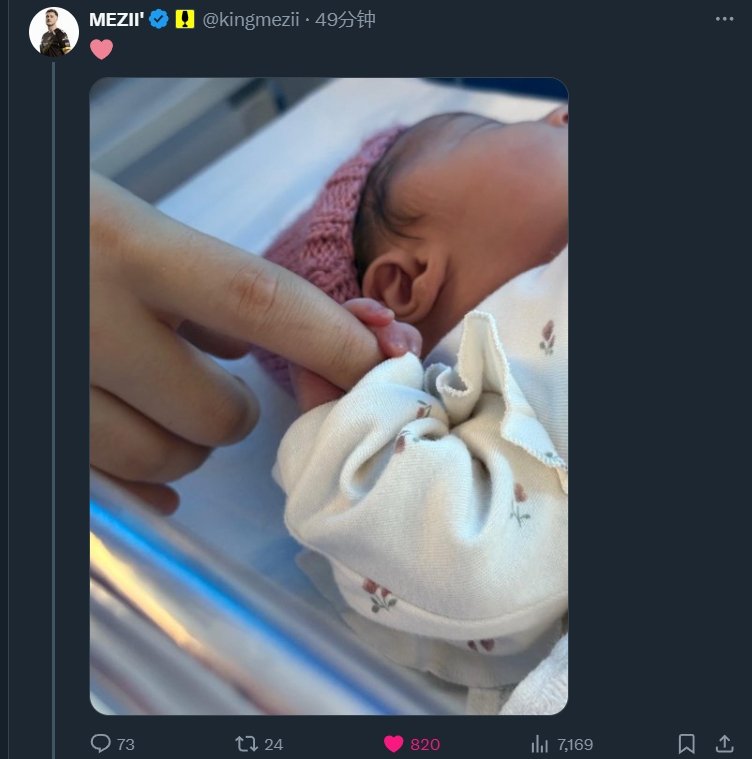
Task: Click the yellow affiliate badge icon
Action: 185,19
